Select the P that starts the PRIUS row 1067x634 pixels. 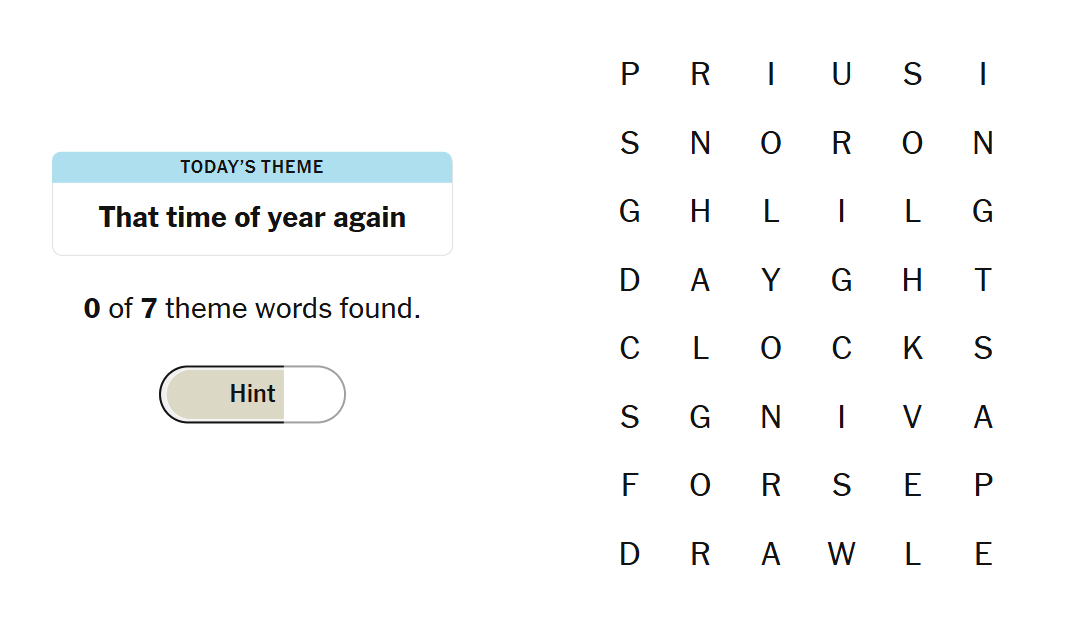[629, 74]
